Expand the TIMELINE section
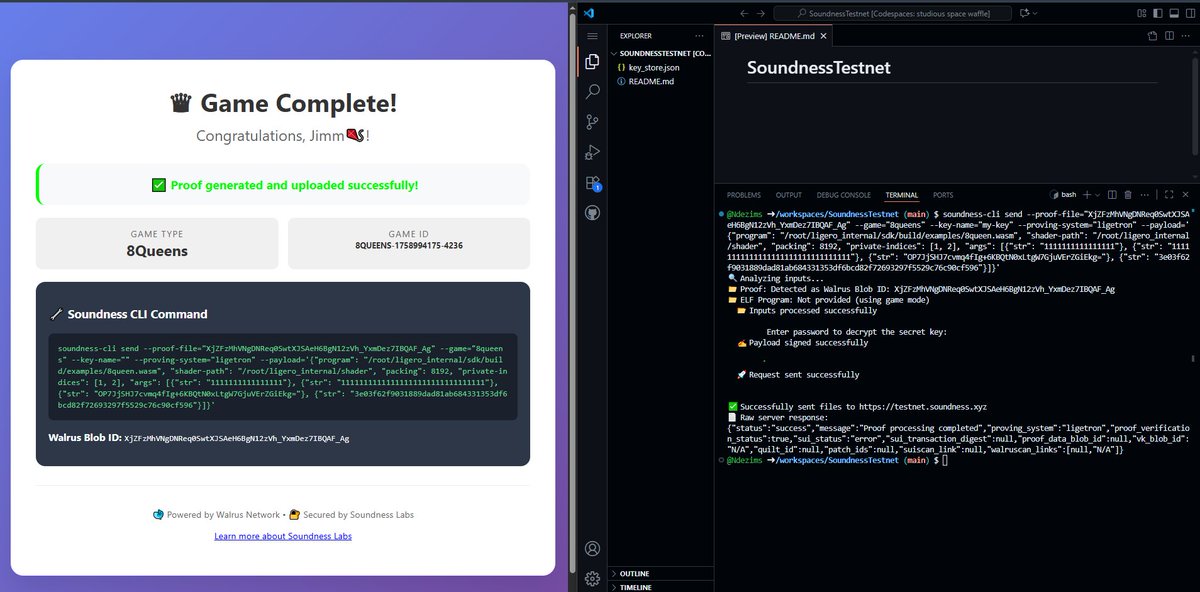The image size is (1200, 592). (663, 587)
